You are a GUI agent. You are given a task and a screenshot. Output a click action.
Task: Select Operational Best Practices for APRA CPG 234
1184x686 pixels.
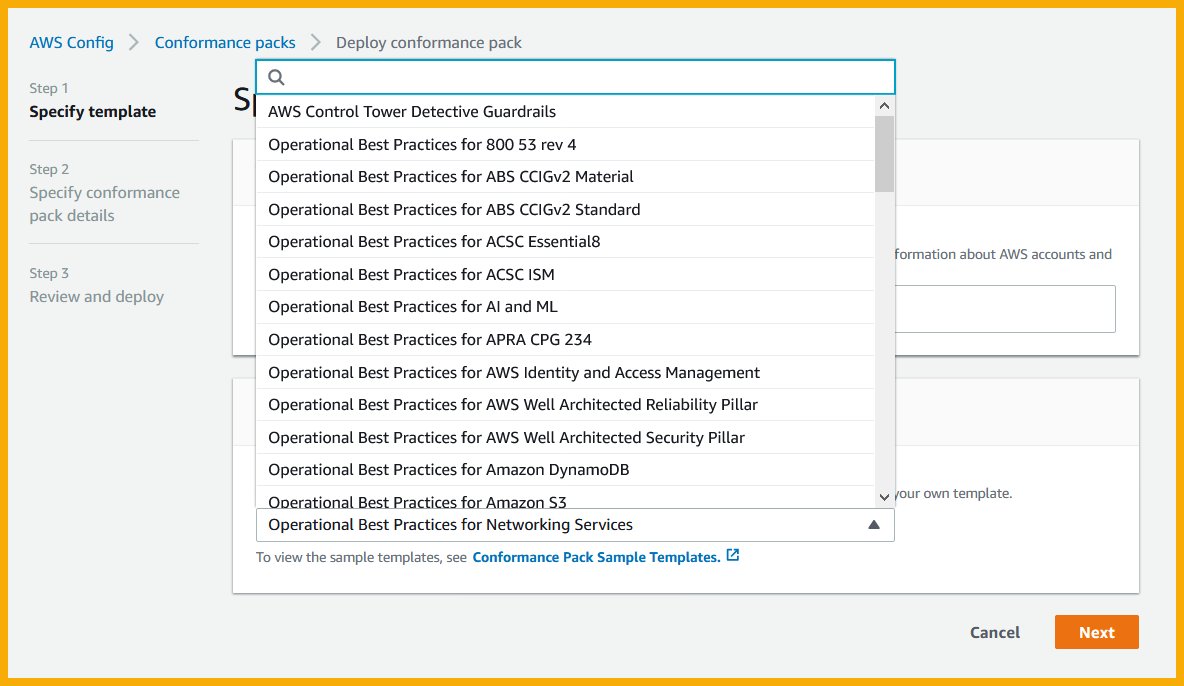point(565,340)
